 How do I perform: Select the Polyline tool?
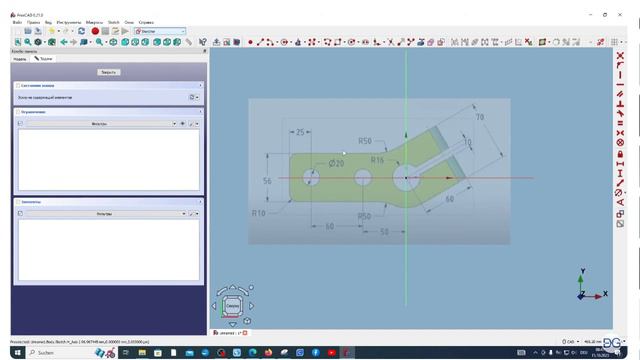[x=327, y=42]
